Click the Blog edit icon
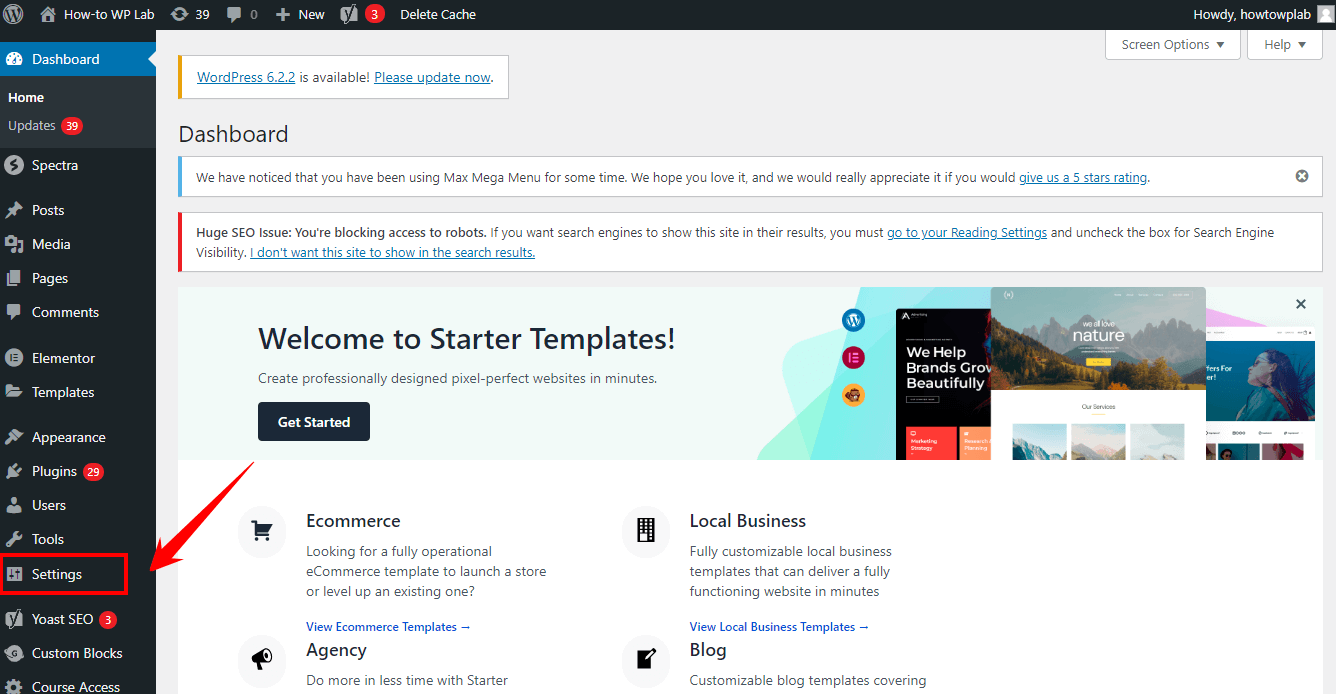The image size is (1336, 694). point(646,659)
